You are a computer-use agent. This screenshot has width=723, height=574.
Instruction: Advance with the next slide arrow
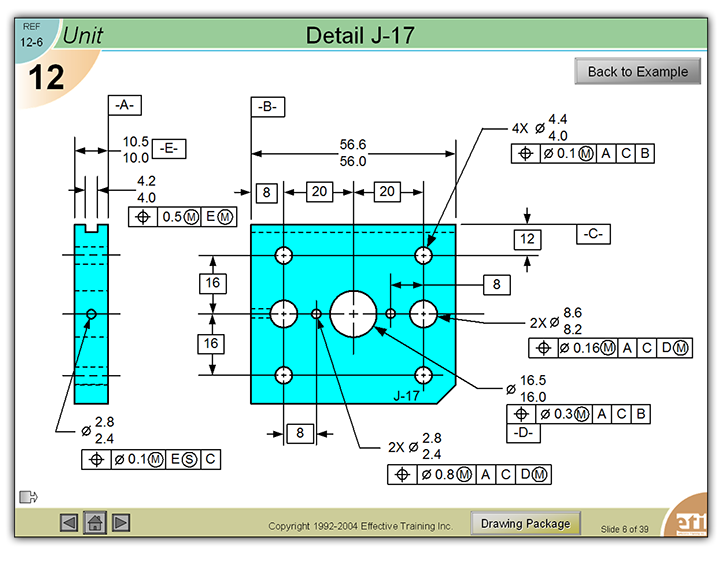click(x=121, y=522)
